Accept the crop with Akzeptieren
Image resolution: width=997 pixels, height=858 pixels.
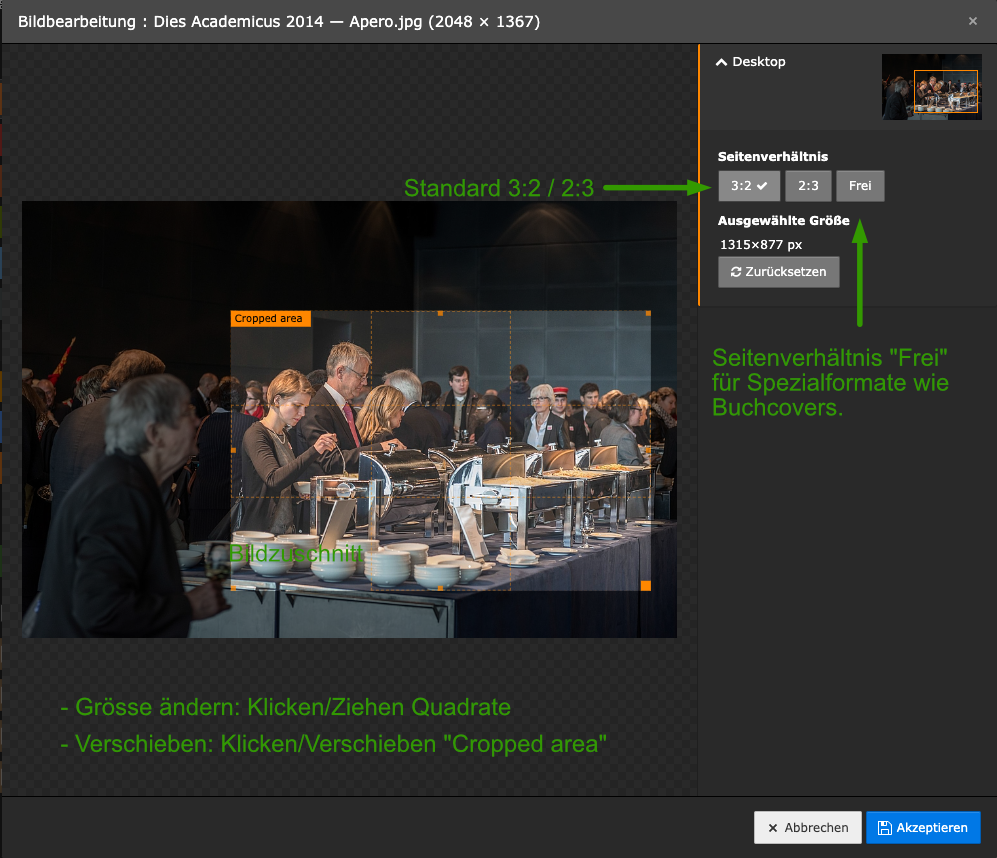tap(923, 827)
